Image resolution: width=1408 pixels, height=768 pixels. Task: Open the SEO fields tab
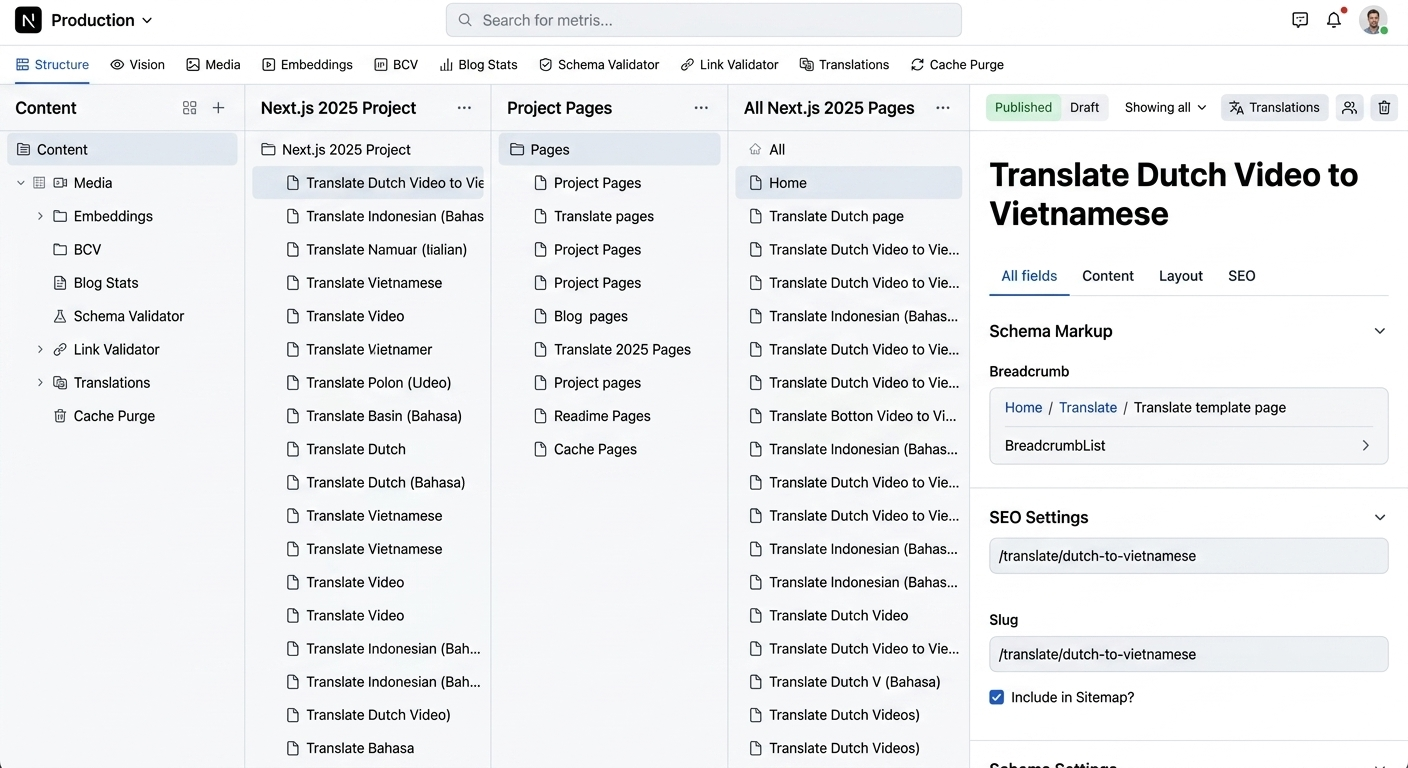1241,276
